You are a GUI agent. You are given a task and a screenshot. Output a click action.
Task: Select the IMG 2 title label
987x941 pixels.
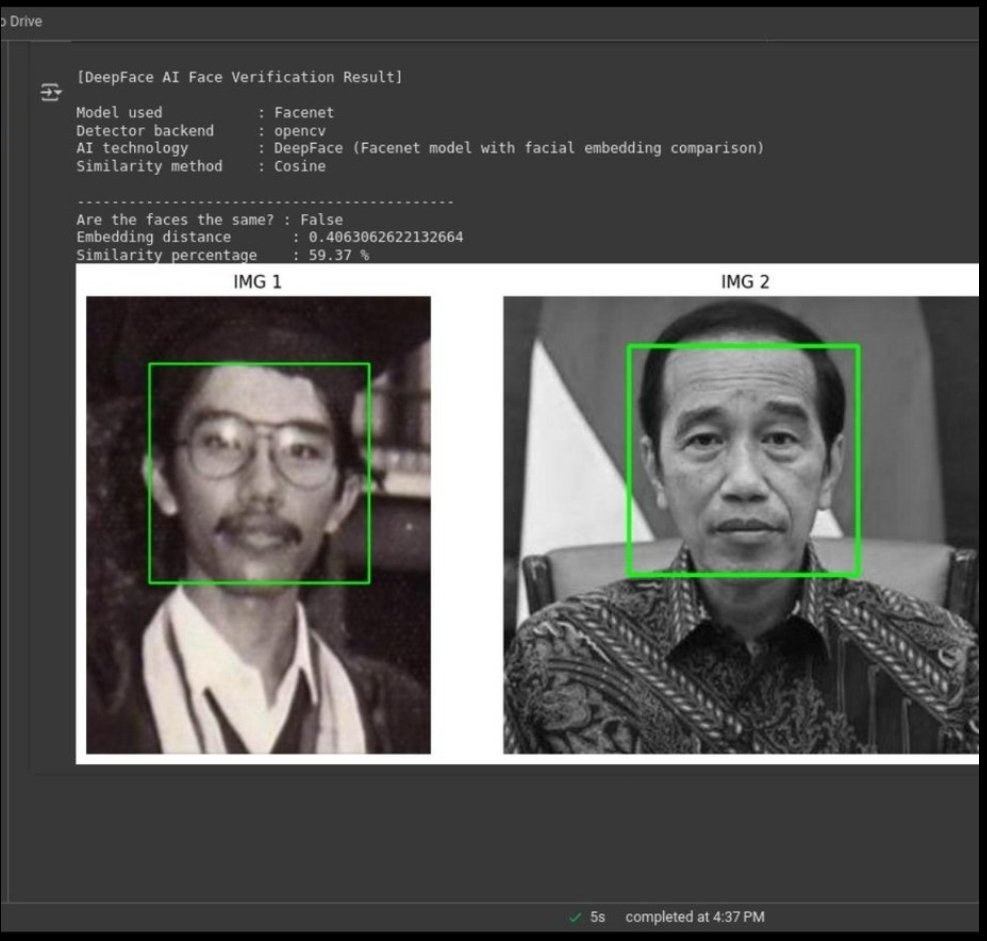745,281
